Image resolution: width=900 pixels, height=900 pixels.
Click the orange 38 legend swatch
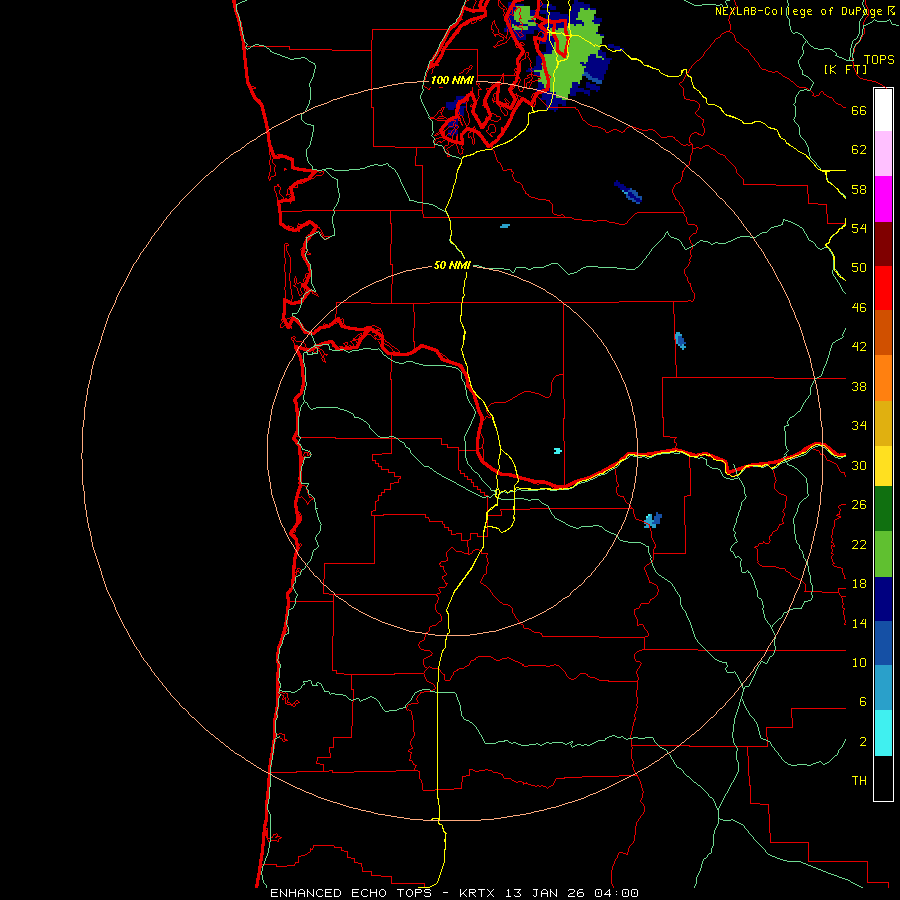tap(883, 378)
